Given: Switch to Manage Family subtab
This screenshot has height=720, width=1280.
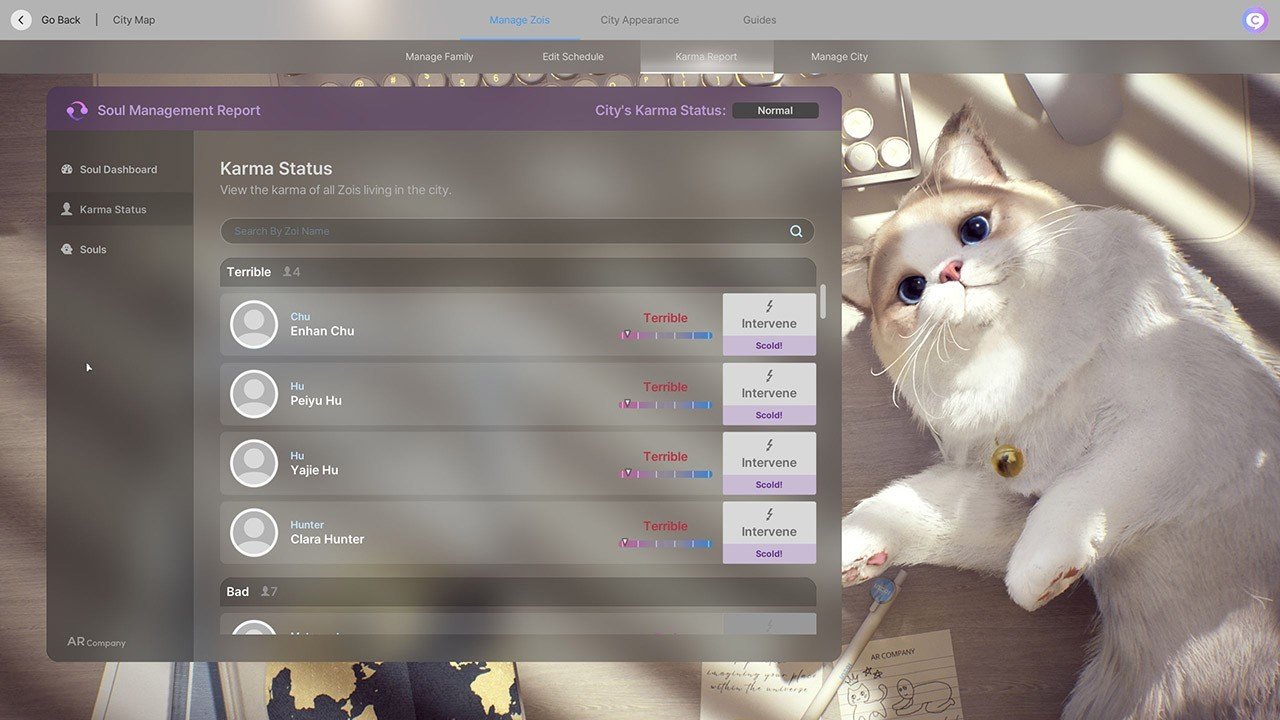Looking at the screenshot, I should [439, 57].
